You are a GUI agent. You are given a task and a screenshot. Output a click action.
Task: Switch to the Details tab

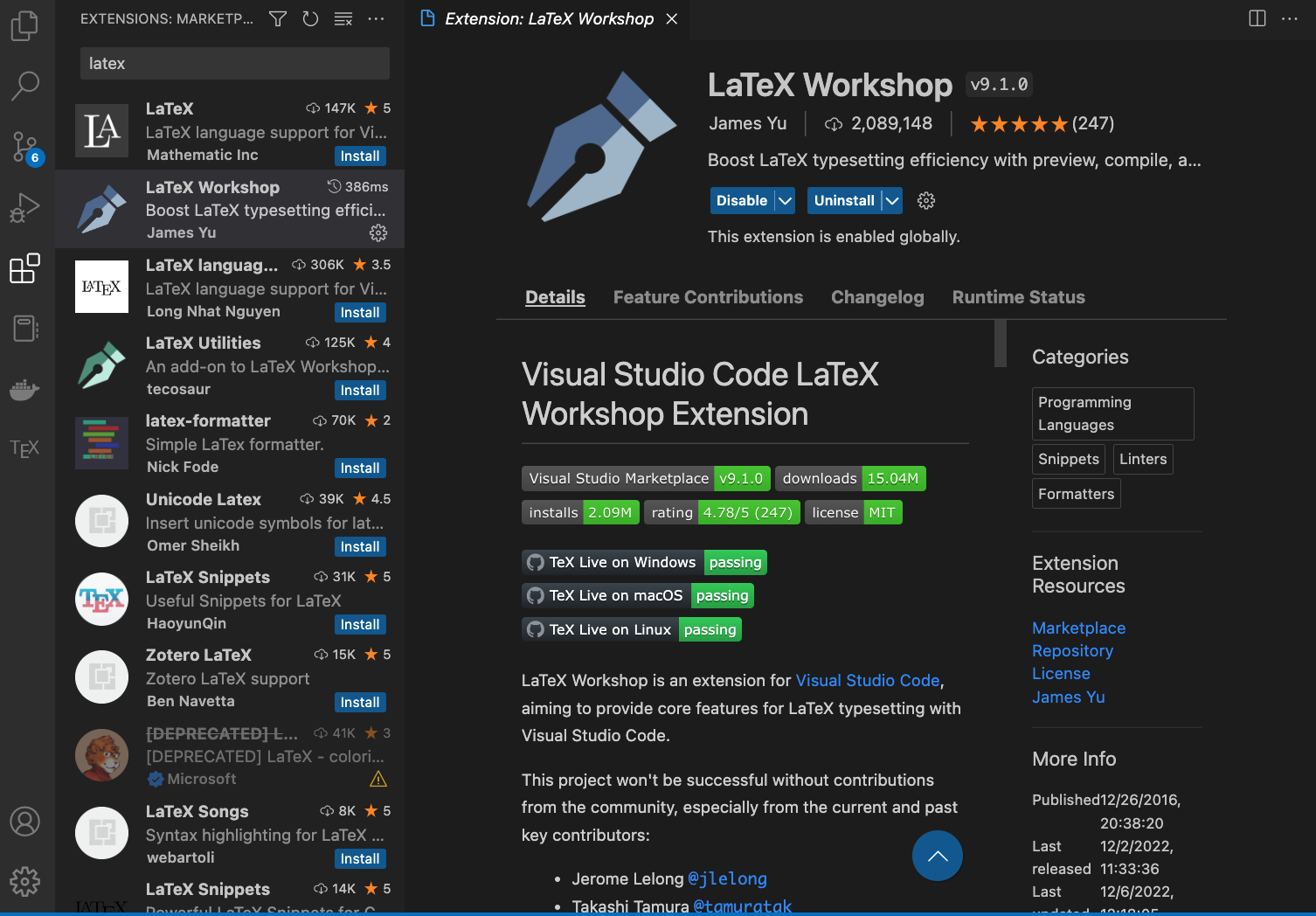point(555,297)
